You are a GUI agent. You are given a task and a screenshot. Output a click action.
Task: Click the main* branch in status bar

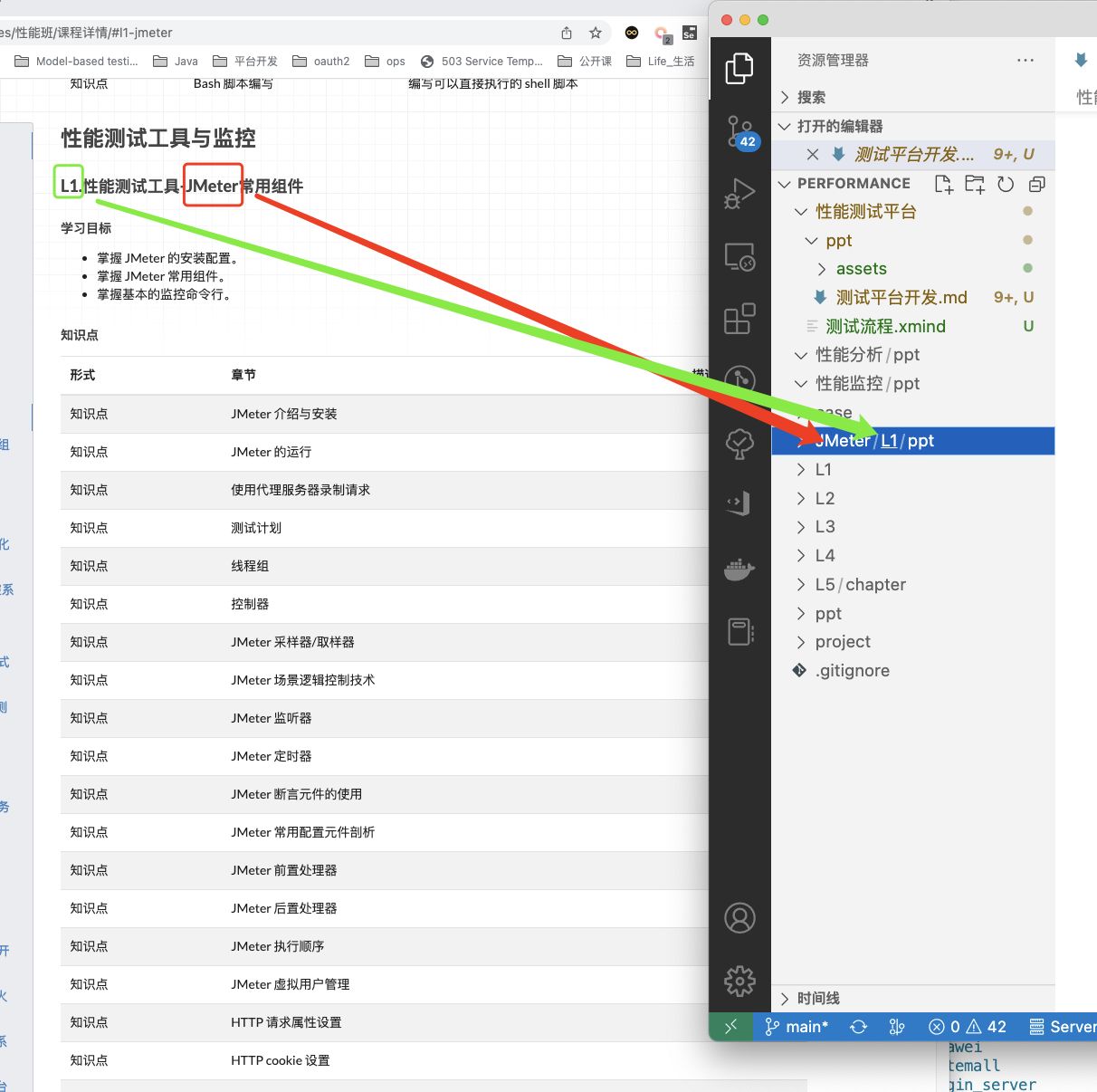pyautogui.click(x=797, y=1027)
